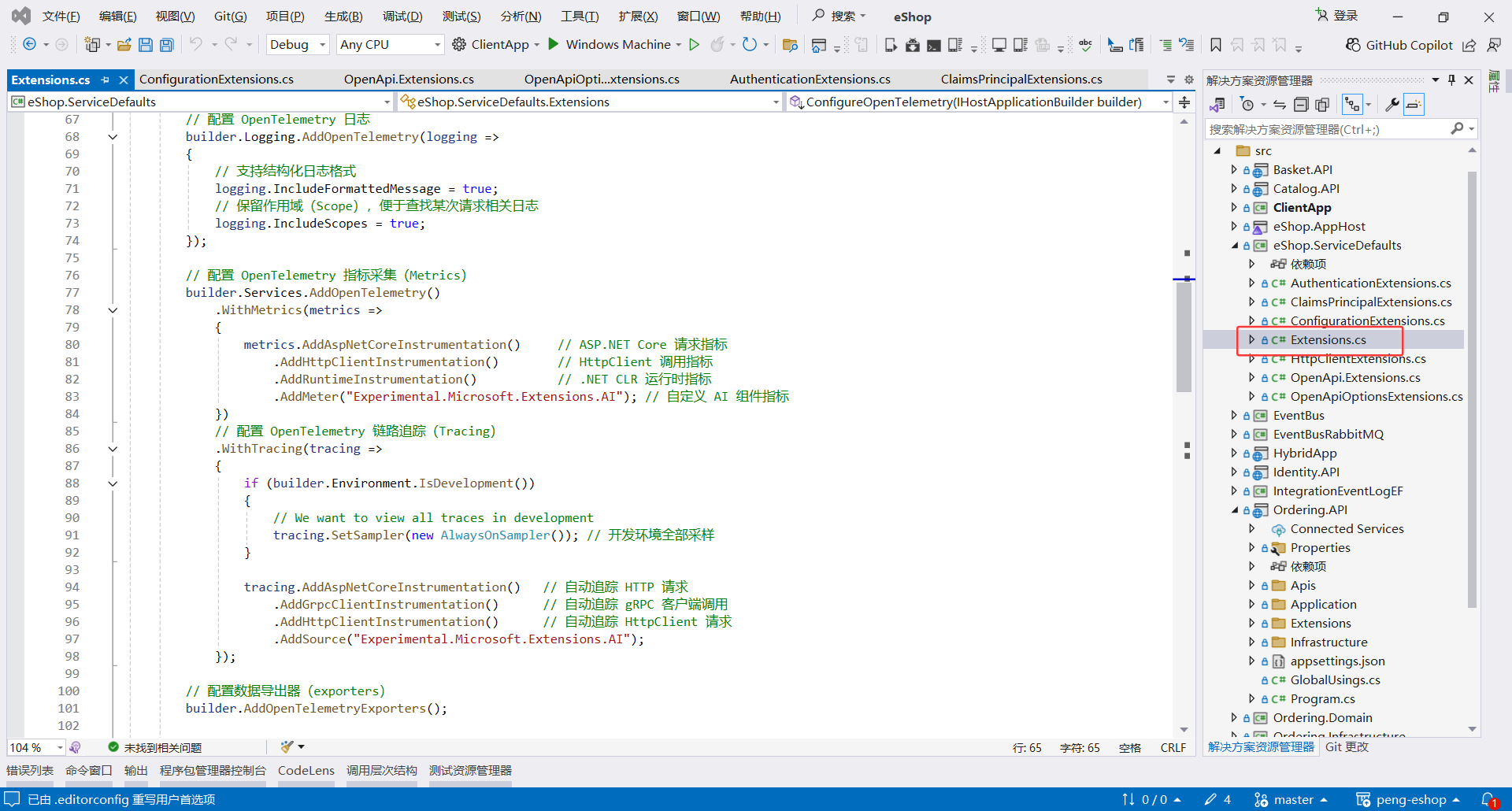
Task: Open the 调试(D) menu
Action: (402, 17)
